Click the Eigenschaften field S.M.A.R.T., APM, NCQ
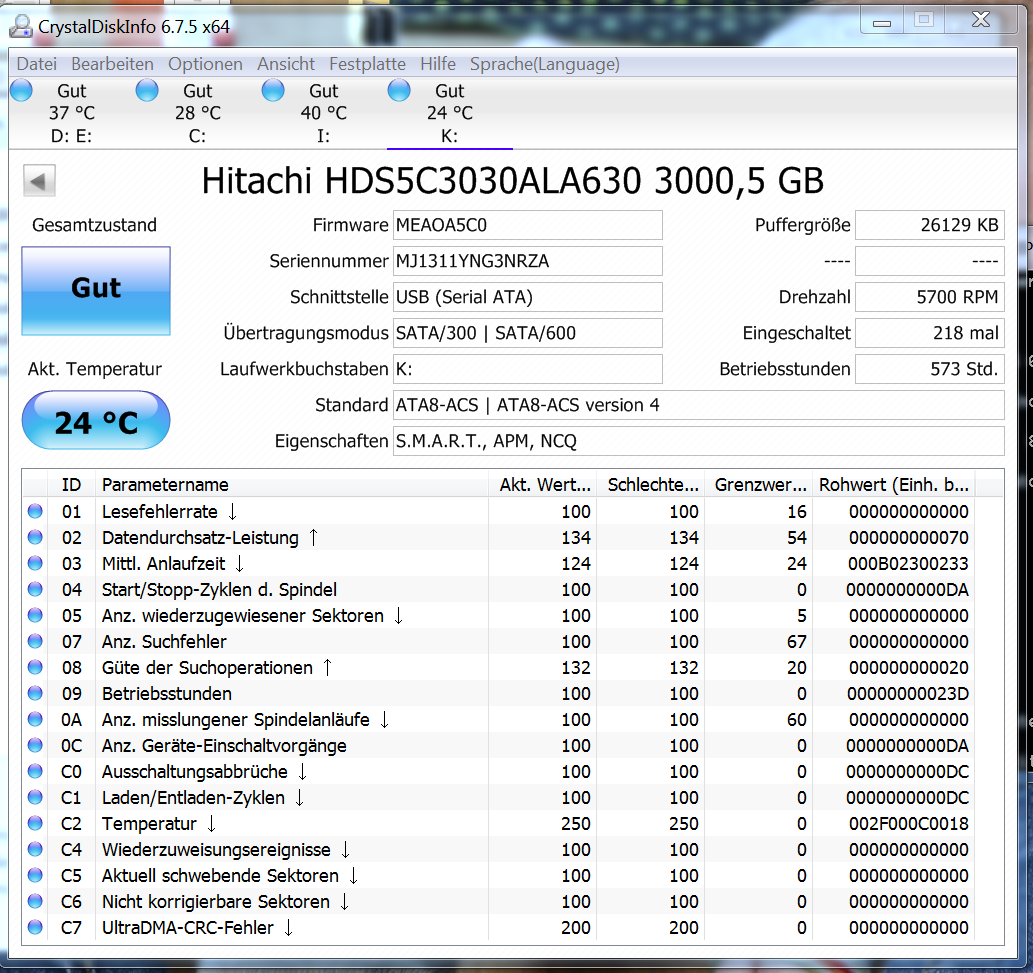1033x973 pixels. tap(698, 441)
